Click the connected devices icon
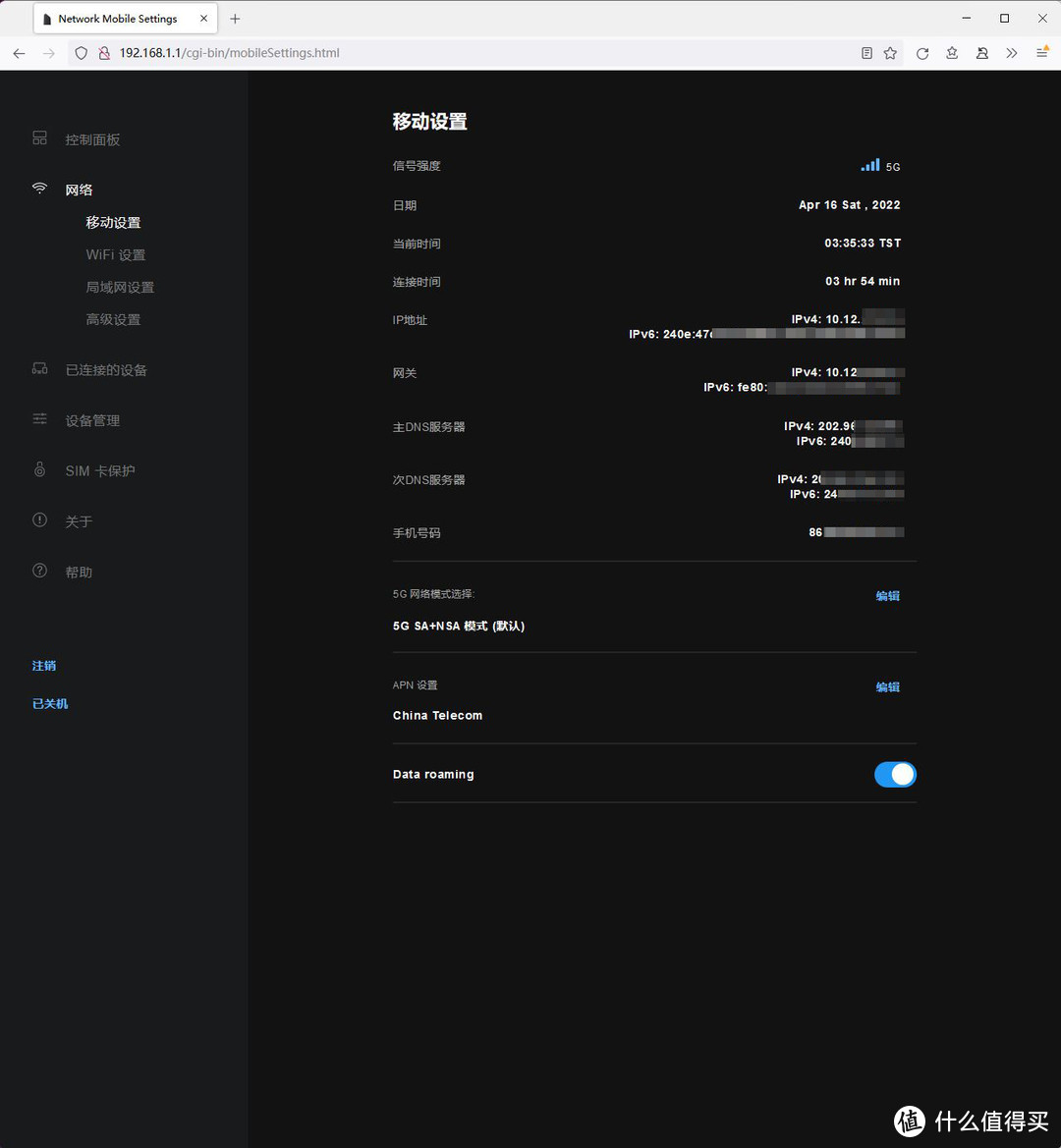 coord(39,368)
